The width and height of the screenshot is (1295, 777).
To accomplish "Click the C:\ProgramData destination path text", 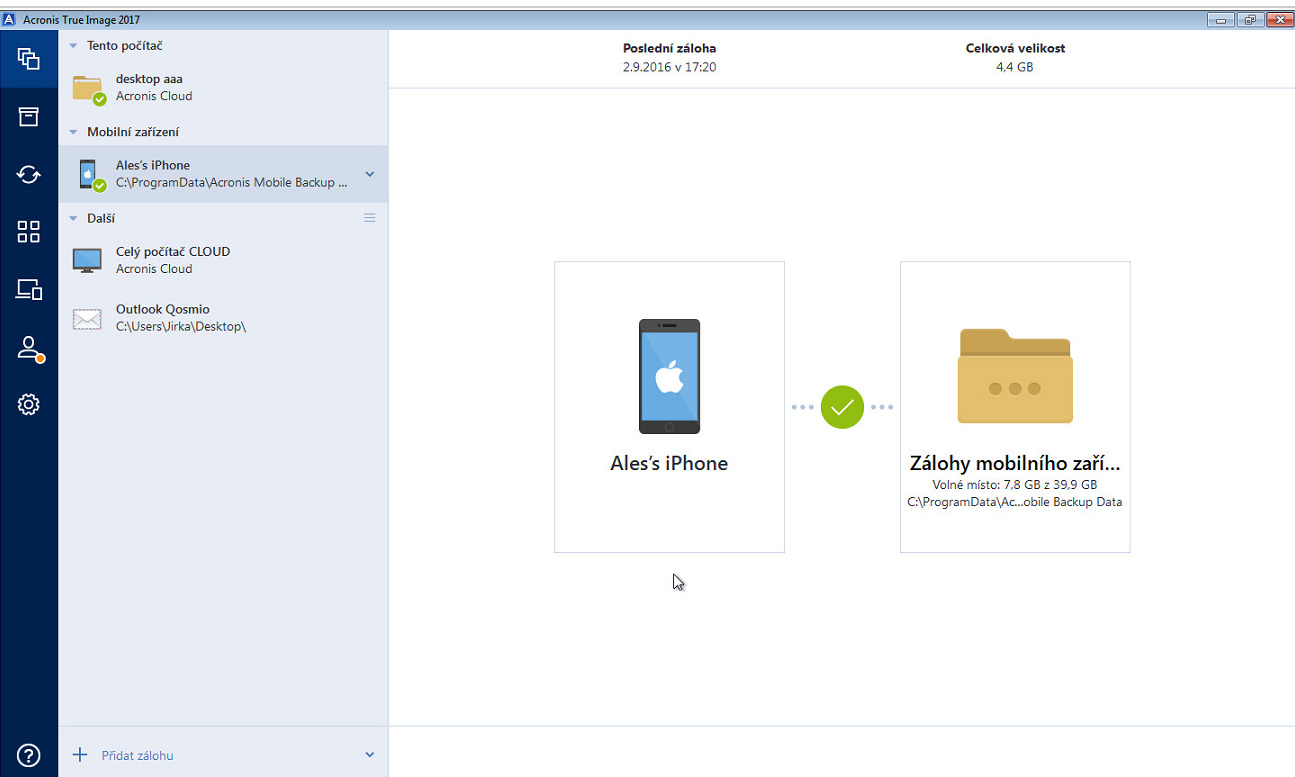I will (x=1015, y=502).
